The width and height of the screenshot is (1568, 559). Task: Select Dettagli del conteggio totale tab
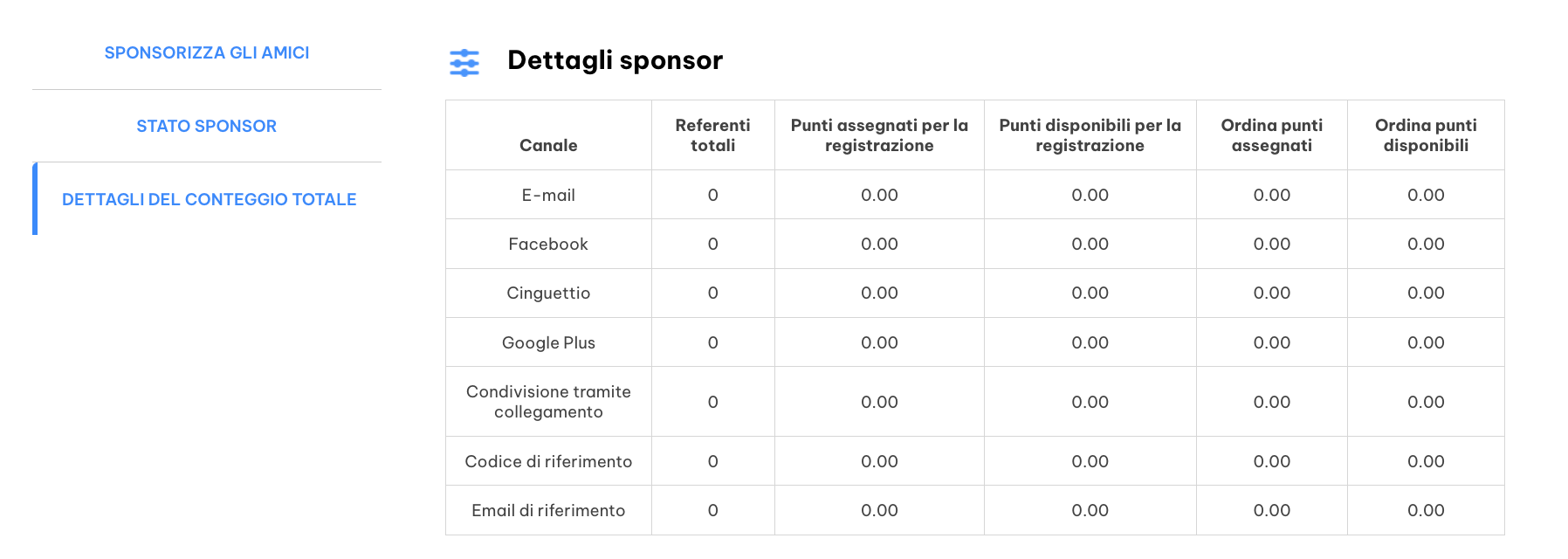[x=209, y=199]
